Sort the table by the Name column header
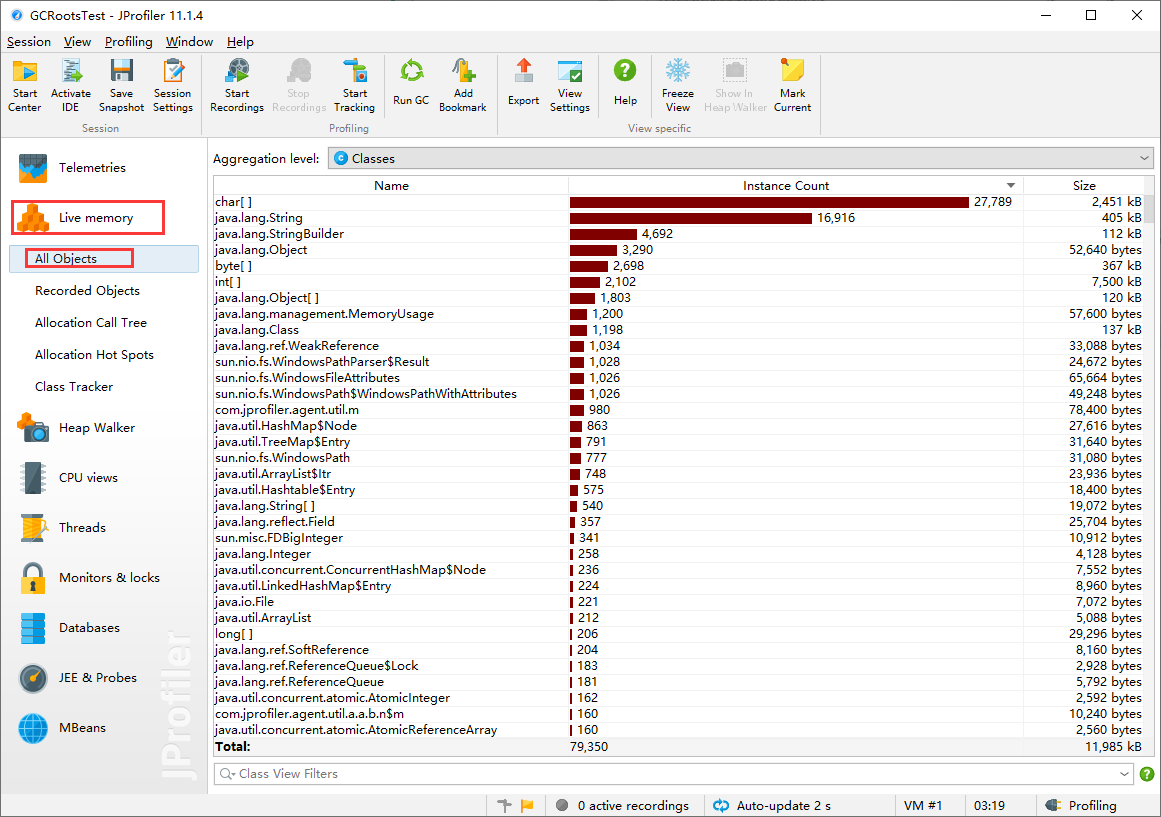The width and height of the screenshot is (1161, 817). [391, 186]
